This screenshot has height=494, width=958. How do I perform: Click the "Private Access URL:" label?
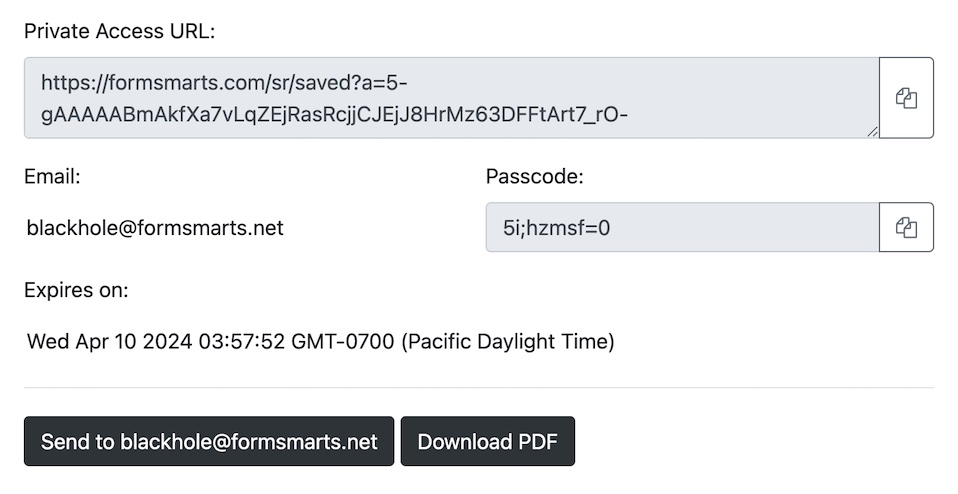(x=120, y=31)
